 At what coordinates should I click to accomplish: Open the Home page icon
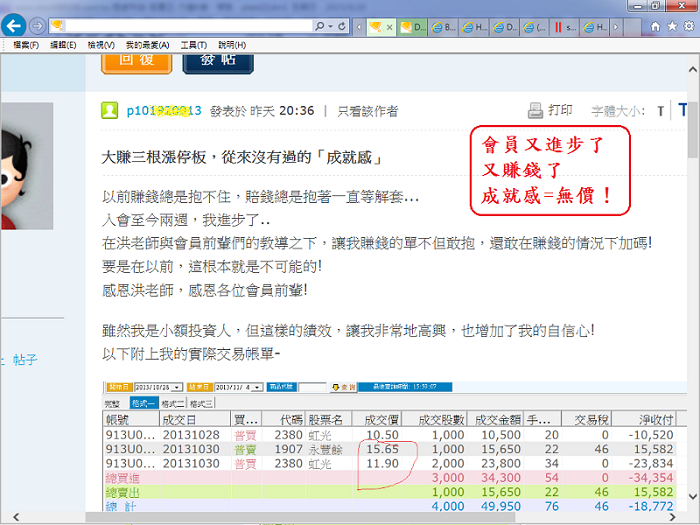click(655, 26)
